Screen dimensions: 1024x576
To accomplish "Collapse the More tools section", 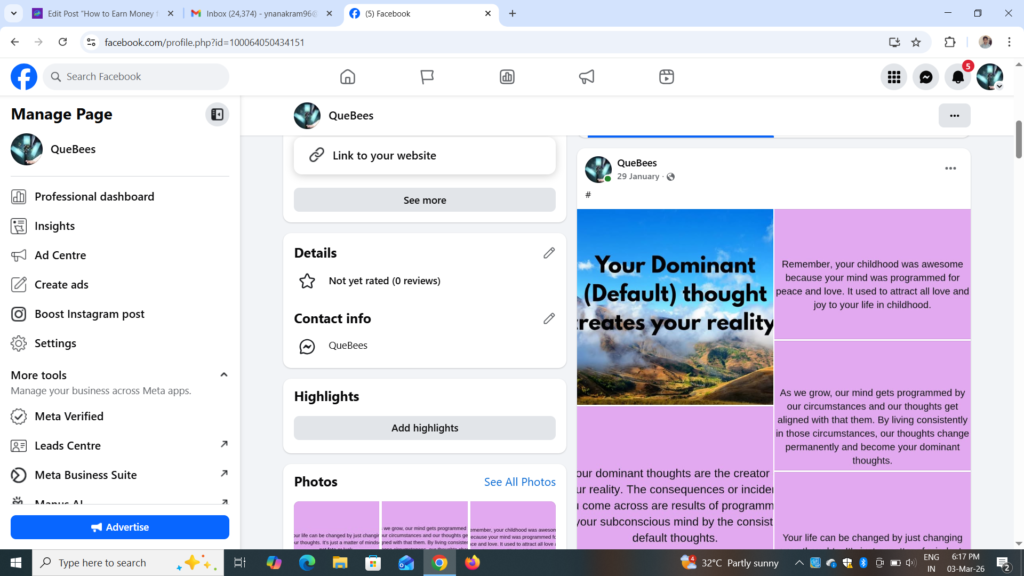I will 225,374.
